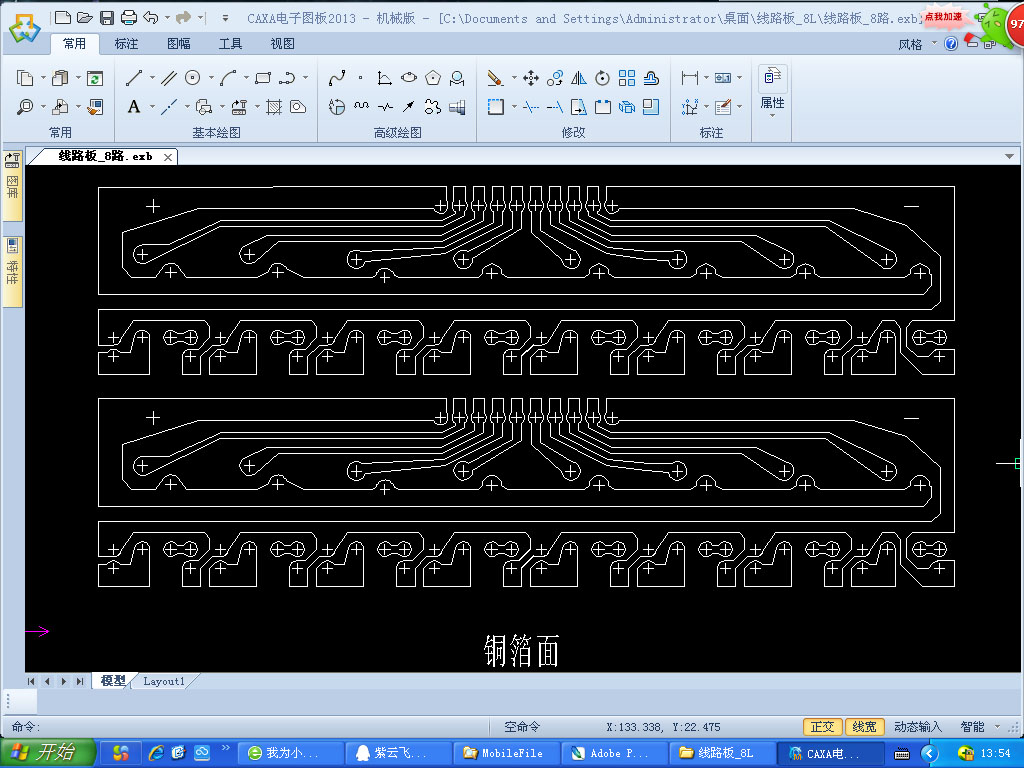Screen dimensions: 1024x768
Task: Expand the 属性 properties dropdown
Action: click(772, 116)
